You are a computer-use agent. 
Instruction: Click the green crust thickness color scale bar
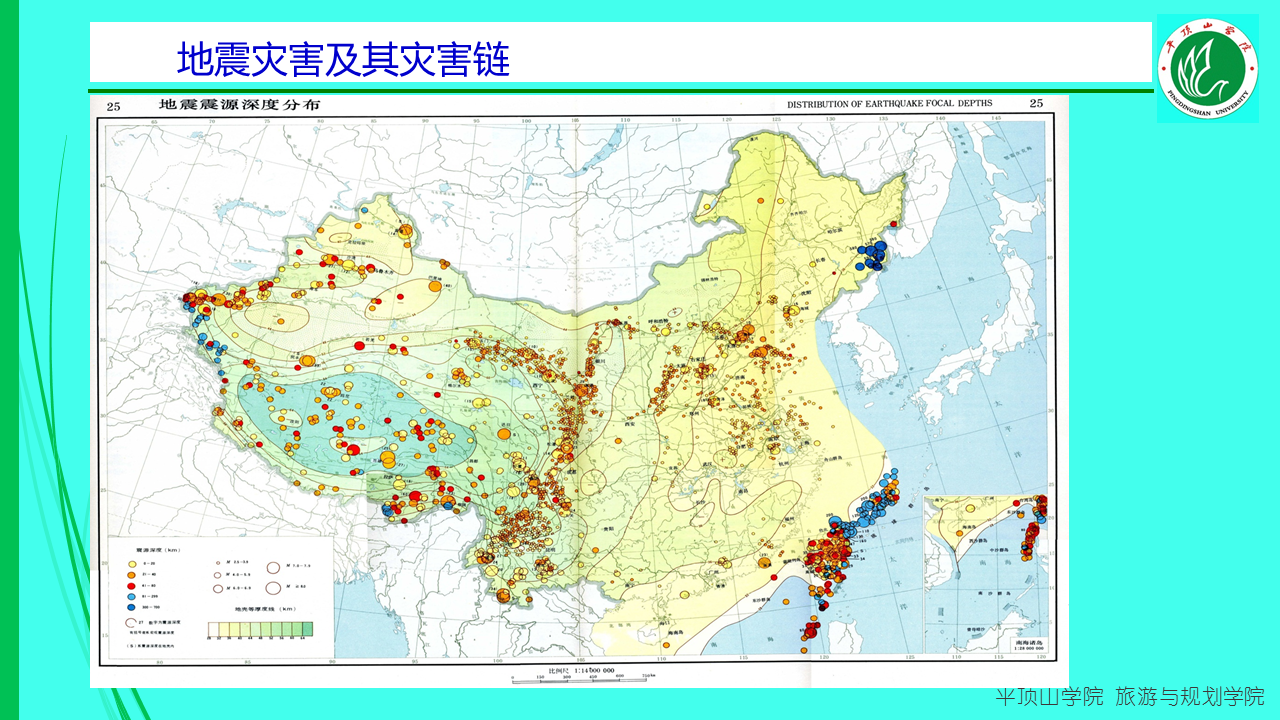click(x=260, y=629)
